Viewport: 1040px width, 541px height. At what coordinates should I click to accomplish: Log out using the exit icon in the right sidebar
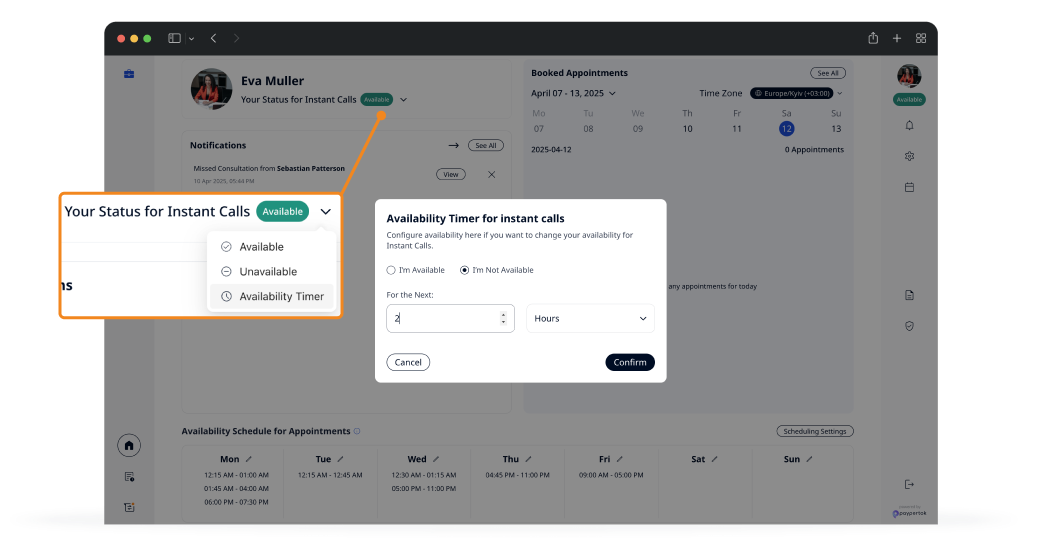click(909, 485)
